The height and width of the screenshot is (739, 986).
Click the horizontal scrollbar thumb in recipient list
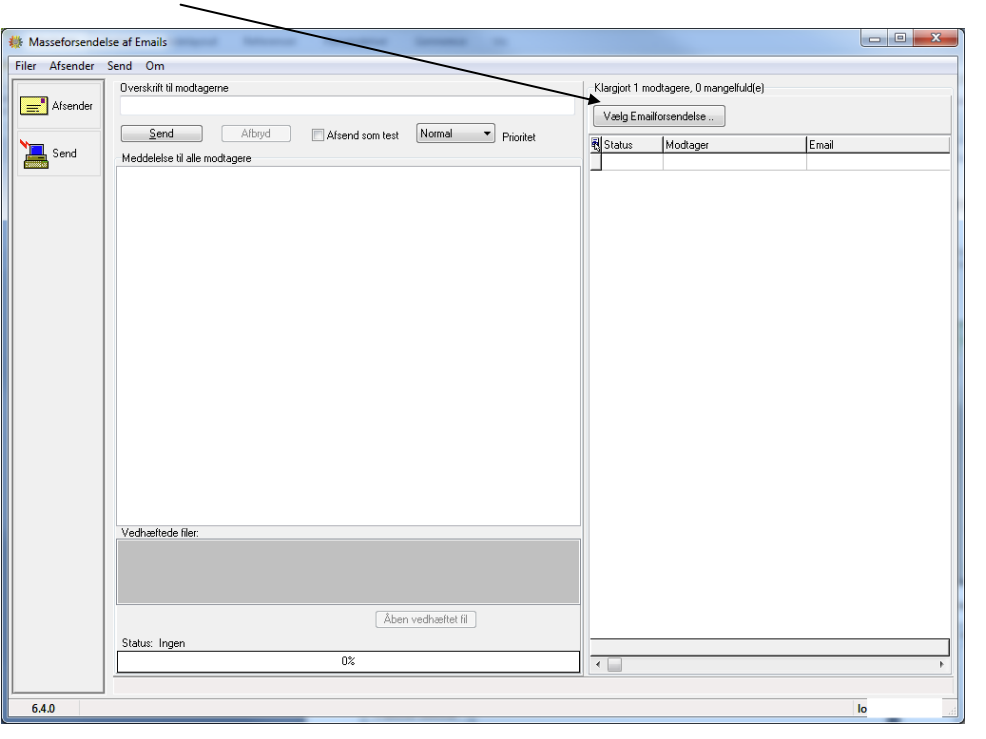coord(615,665)
